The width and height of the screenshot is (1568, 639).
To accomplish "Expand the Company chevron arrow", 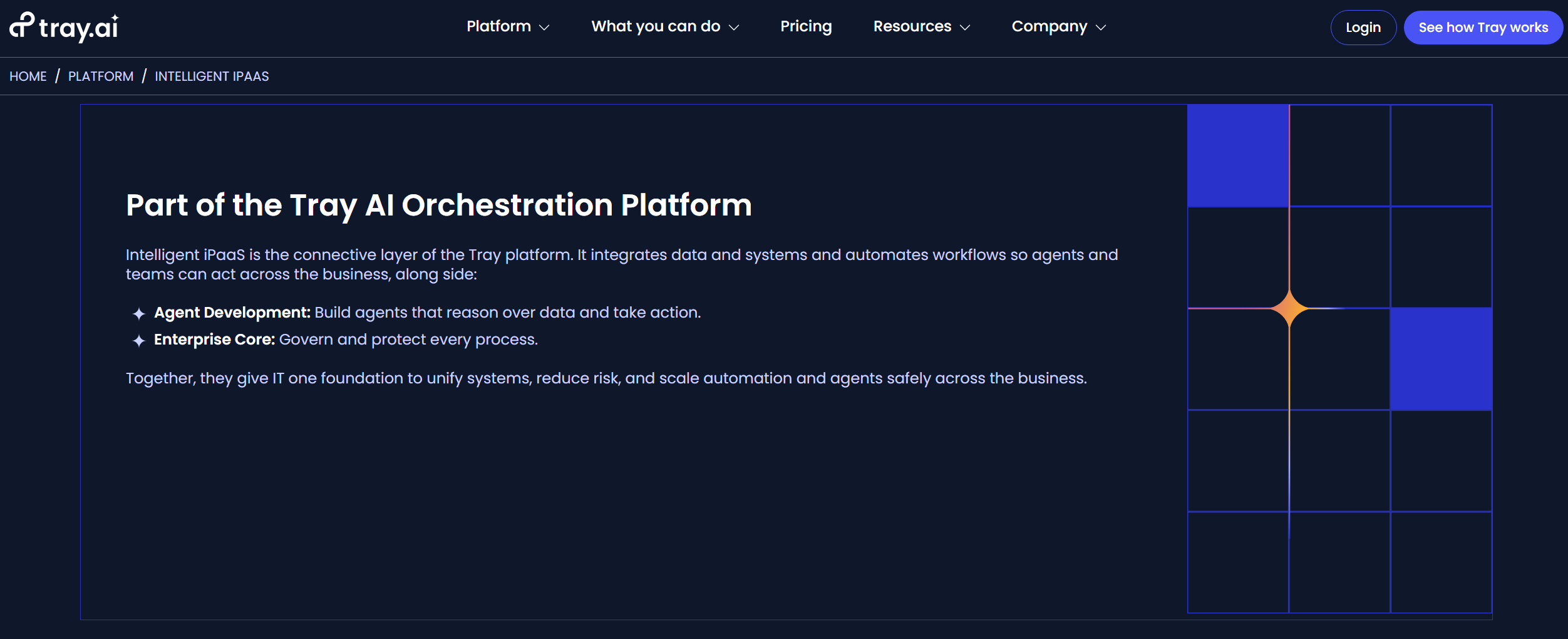I will click(x=1101, y=28).
